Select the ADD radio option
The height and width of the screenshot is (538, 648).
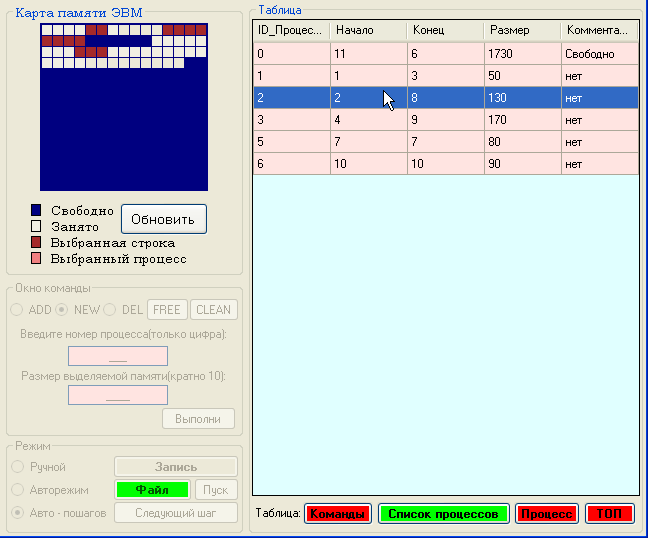[17, 309]
